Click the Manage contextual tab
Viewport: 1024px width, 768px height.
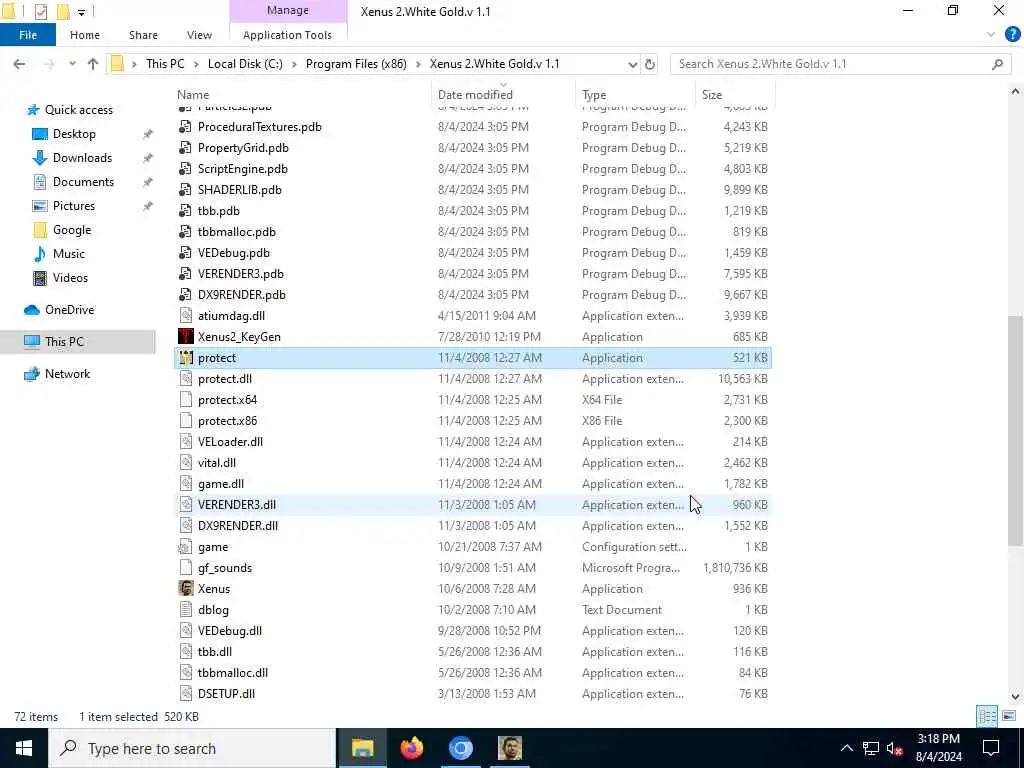[288, 10]
